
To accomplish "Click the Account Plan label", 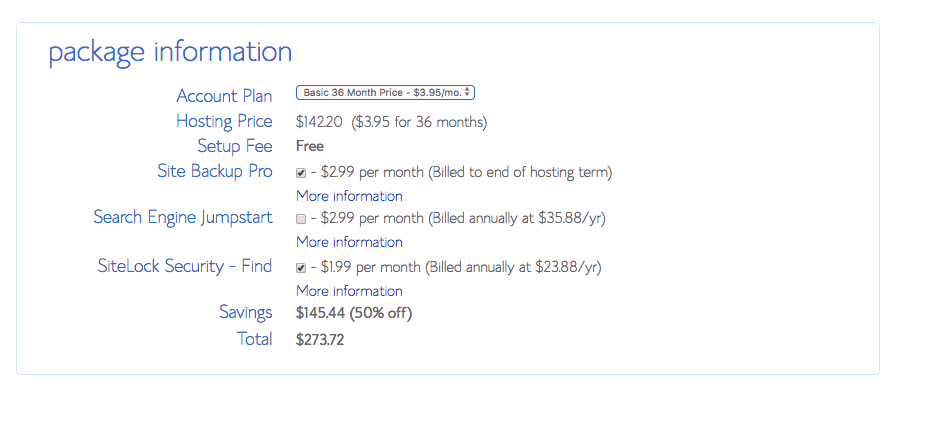I will coord(224,96).
